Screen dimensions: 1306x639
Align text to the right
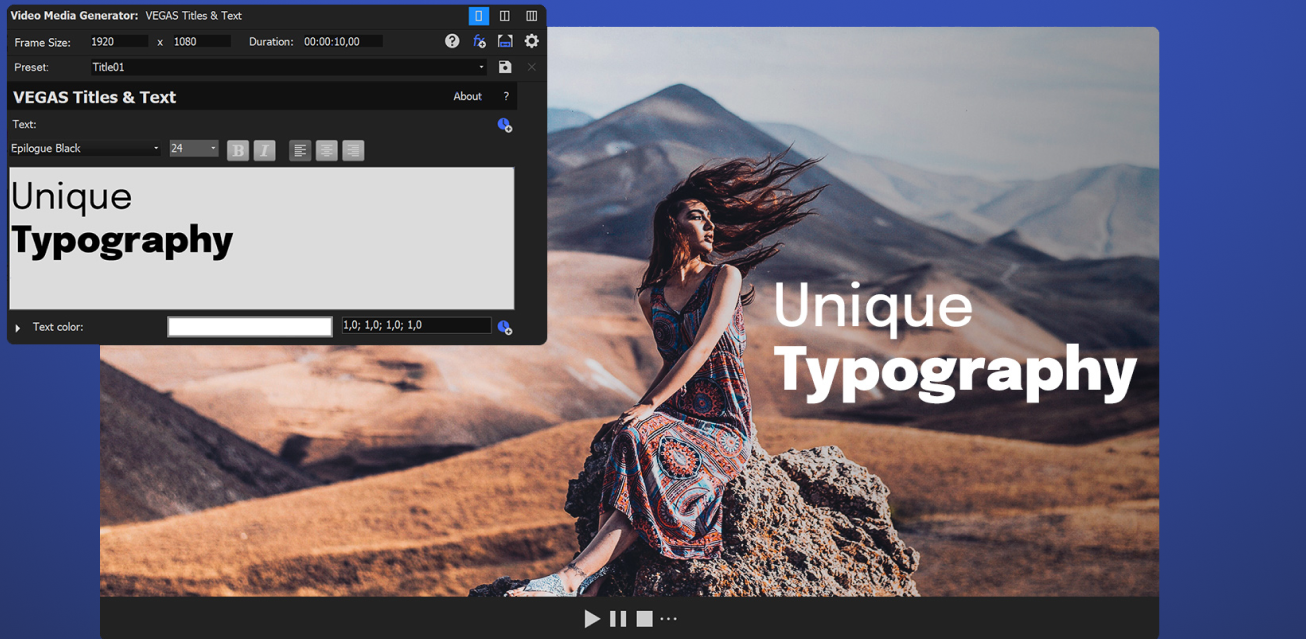click(x=353, y=150)
